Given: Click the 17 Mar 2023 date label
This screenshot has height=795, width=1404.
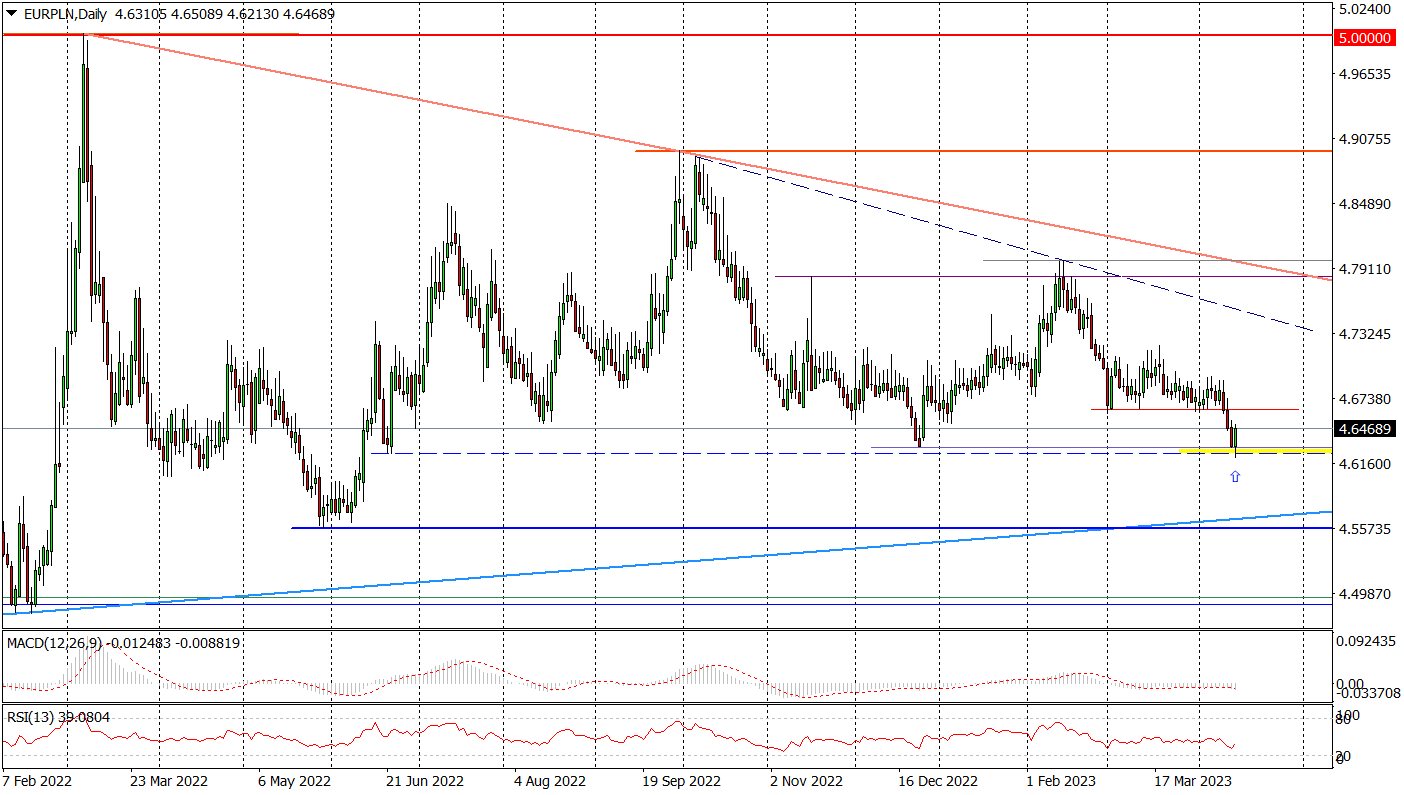Looking at the screenshot, I should coord(1193,780).
